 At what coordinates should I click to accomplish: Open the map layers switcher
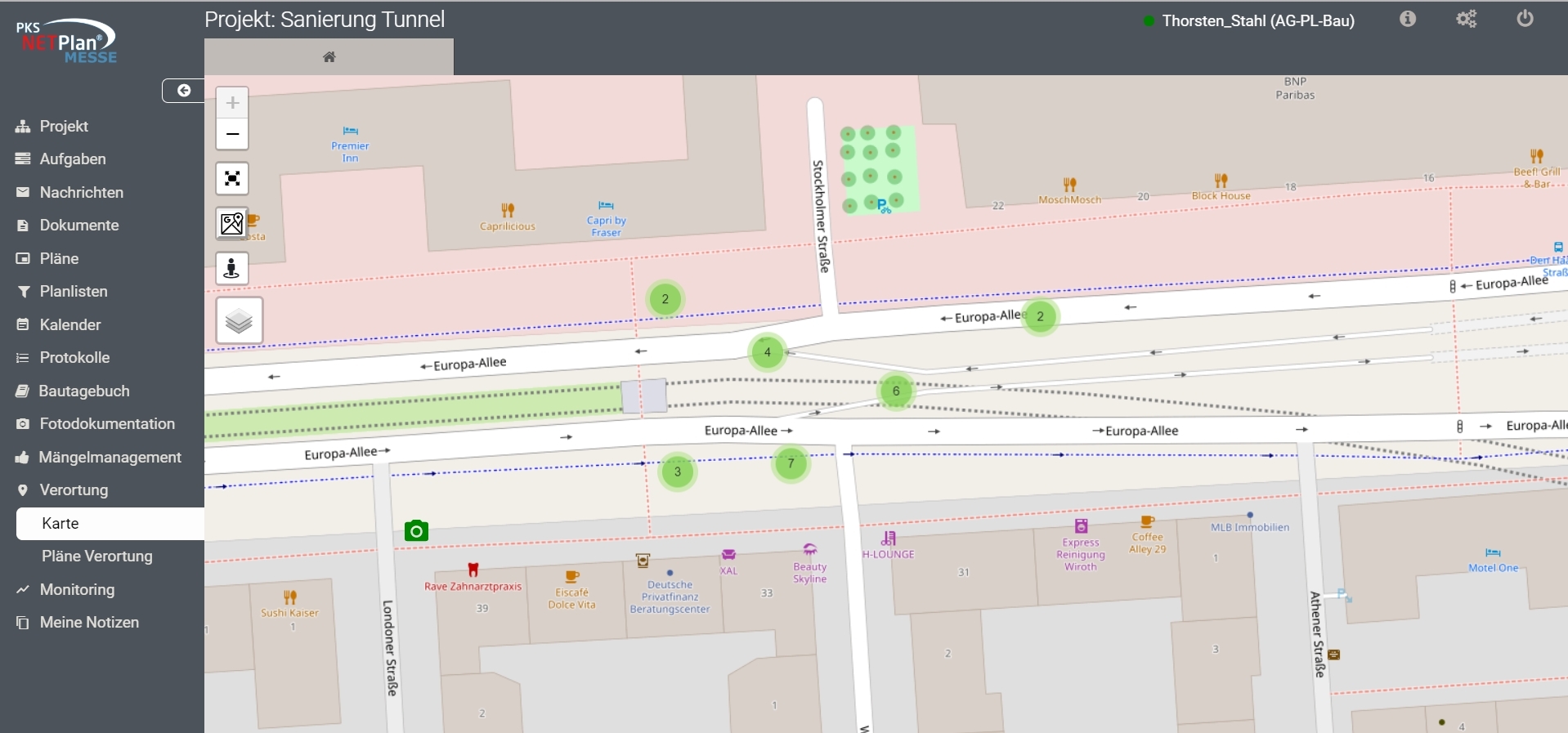tap(239, 320)
